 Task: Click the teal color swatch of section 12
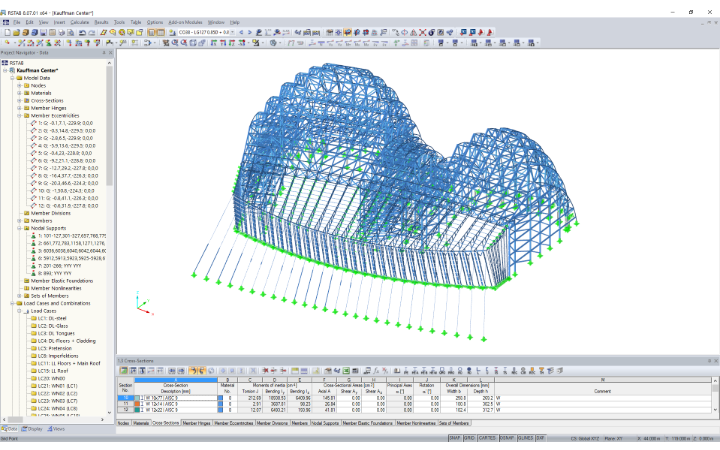pyautogui.click(x=137, y=410)
